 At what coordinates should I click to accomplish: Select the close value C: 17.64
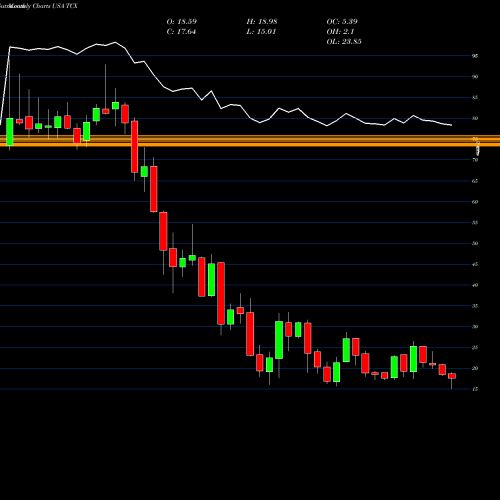click(181, 32)
